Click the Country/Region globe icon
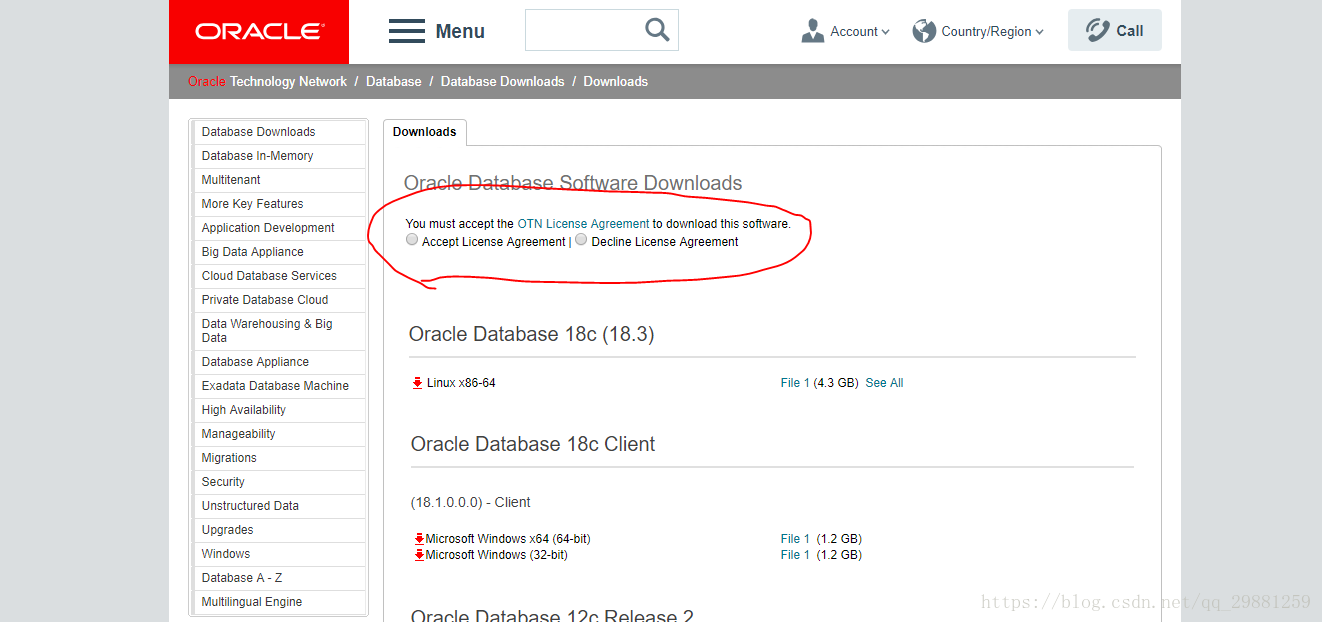The image size is (1322, 622). [x=924, y=31]
